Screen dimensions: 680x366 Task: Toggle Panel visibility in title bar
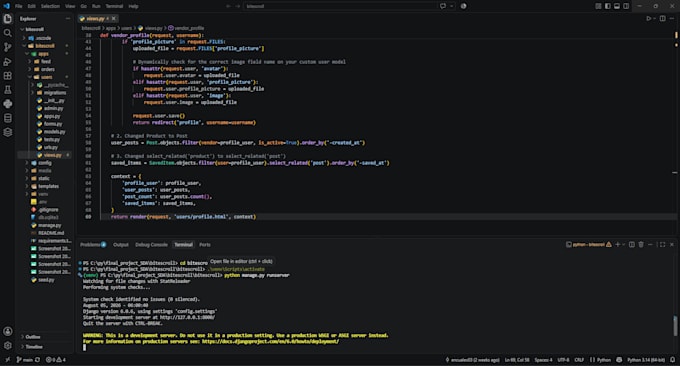[x=617, y=6]
